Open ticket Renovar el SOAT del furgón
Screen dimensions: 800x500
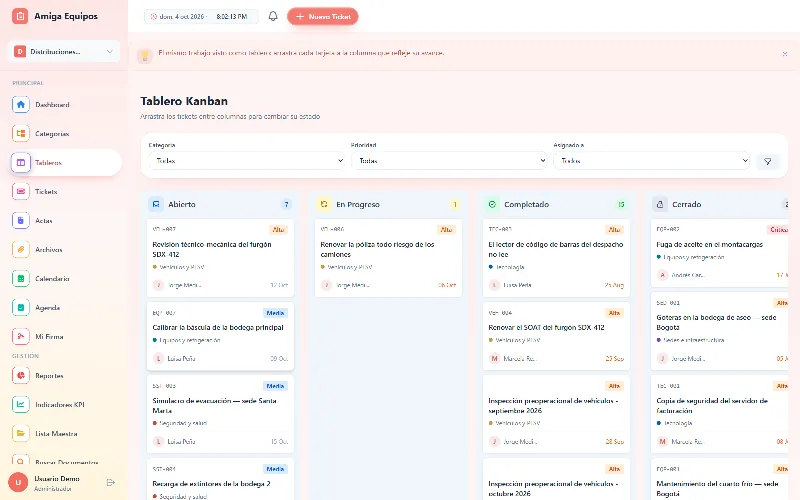[x=556, y=336]
